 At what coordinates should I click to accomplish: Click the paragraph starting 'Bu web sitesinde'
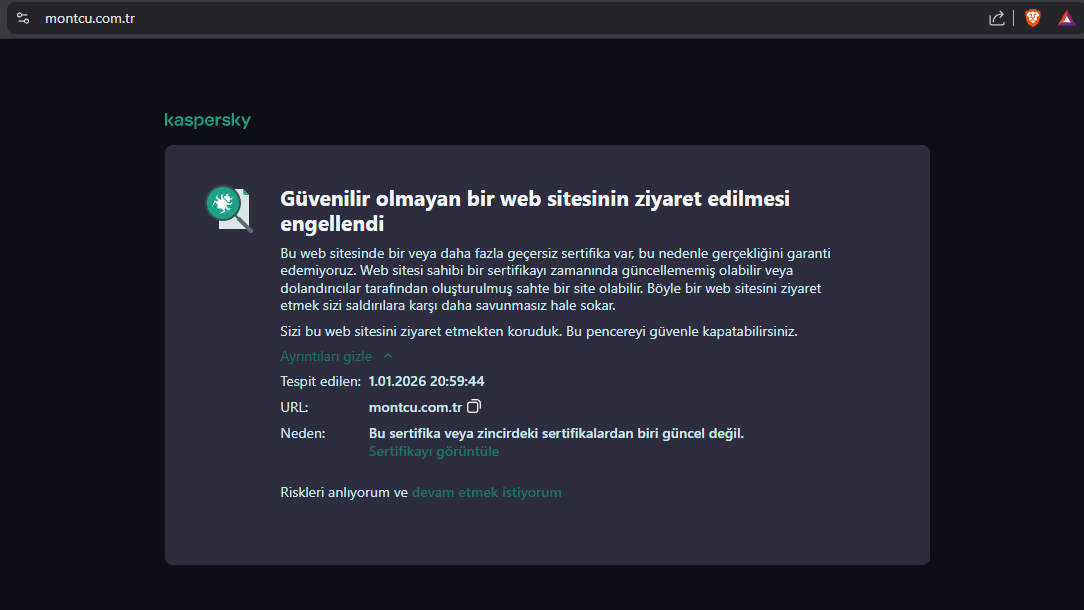click(x=555, y=279)
